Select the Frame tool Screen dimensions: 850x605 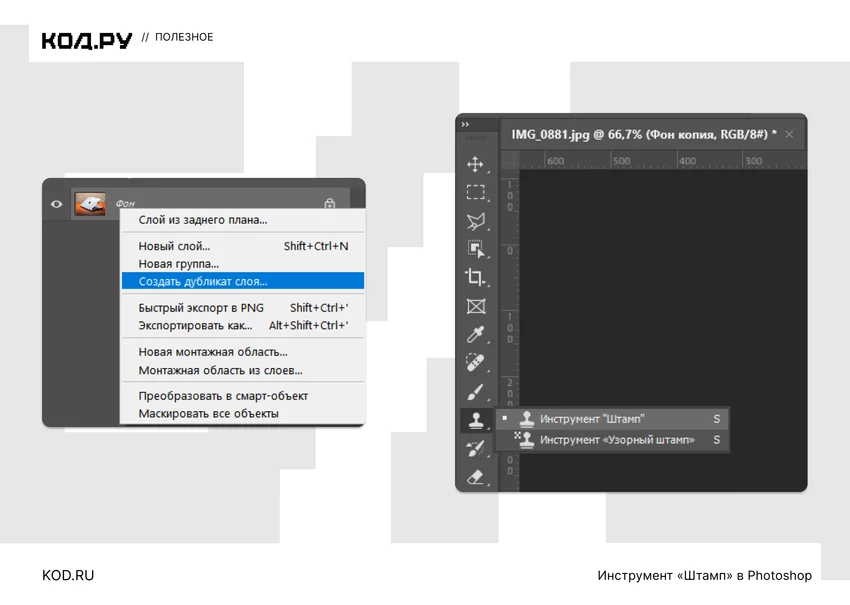pyautogui.click(x=475, y=306)
